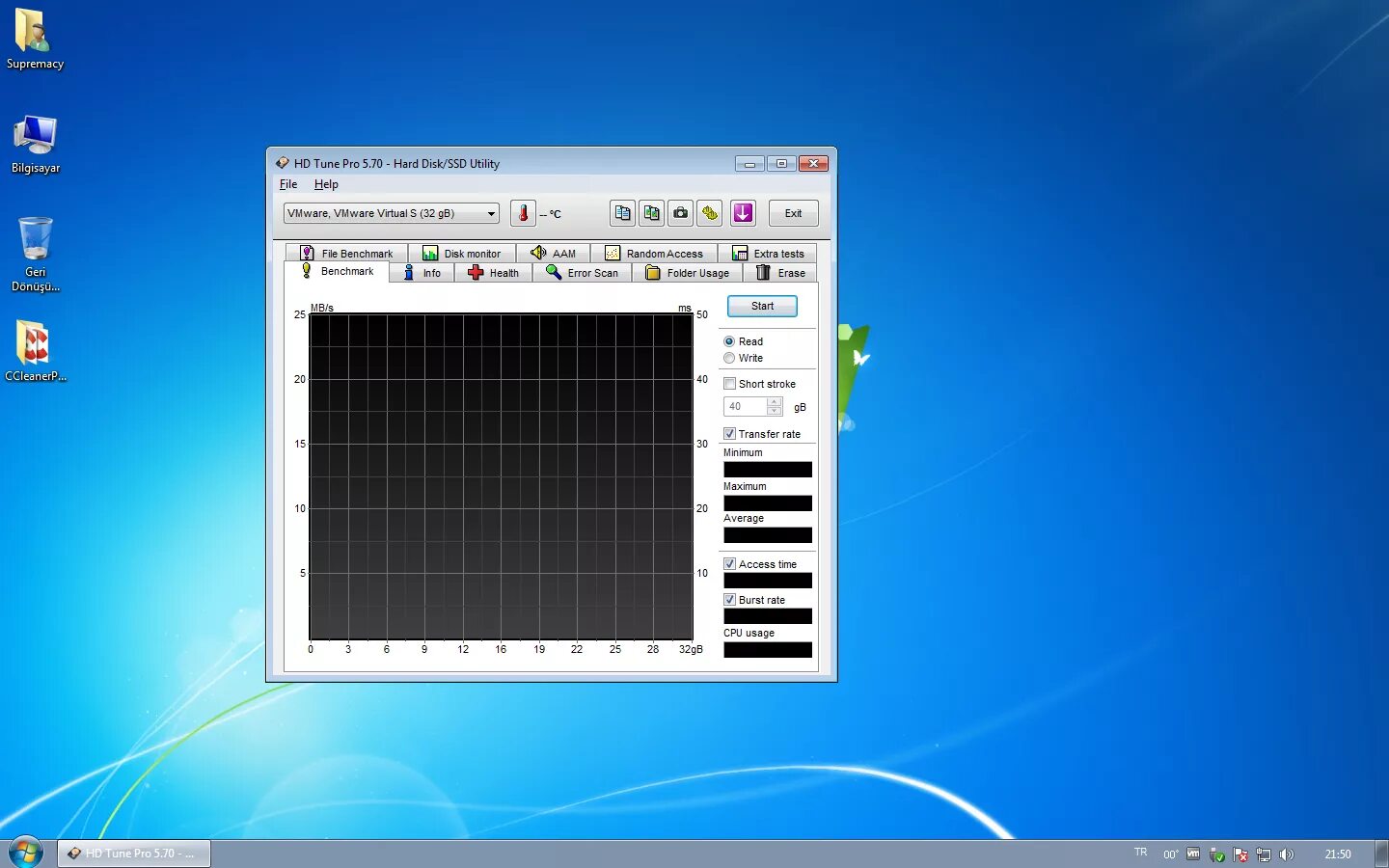Image resolution: width=1389 pixels, height=868 pixels.
Task: Open the VMware Virtual S drive dropdown
Action: [392, 213]
